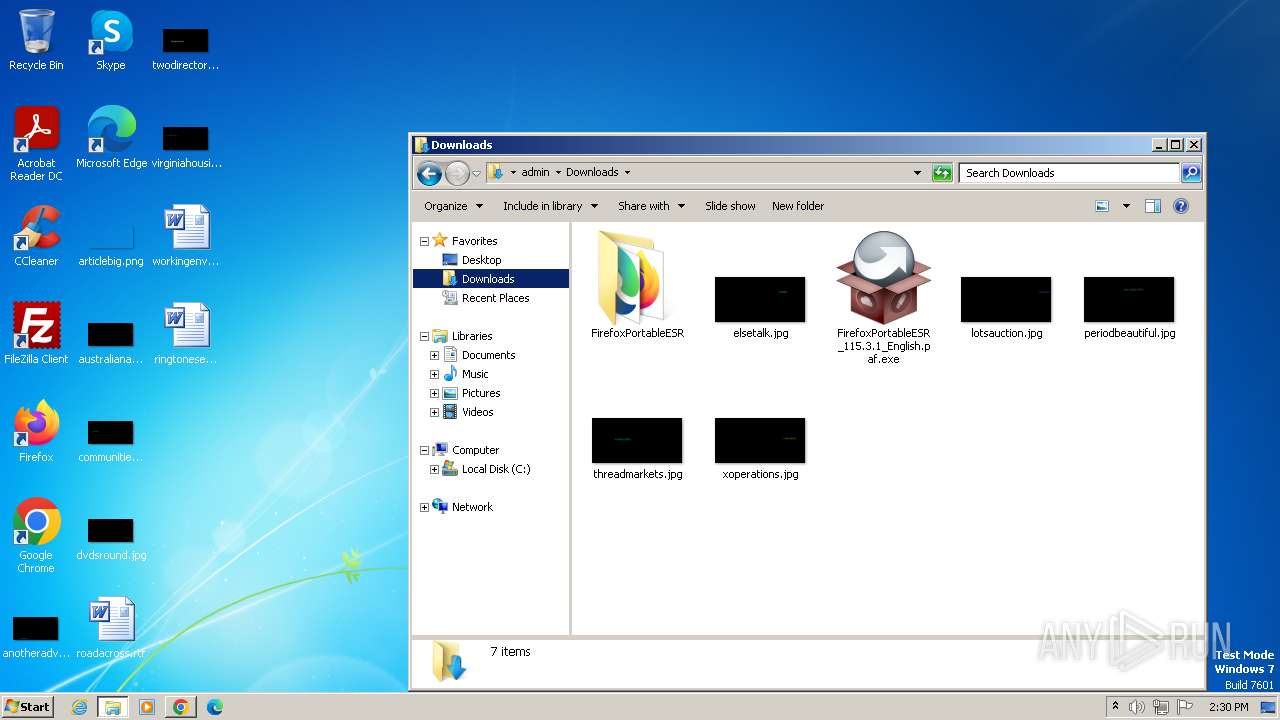This screenshot has height=720, width=1280.
Task: Click admin in the address breadcrumb
Action: tap(535, 172)
